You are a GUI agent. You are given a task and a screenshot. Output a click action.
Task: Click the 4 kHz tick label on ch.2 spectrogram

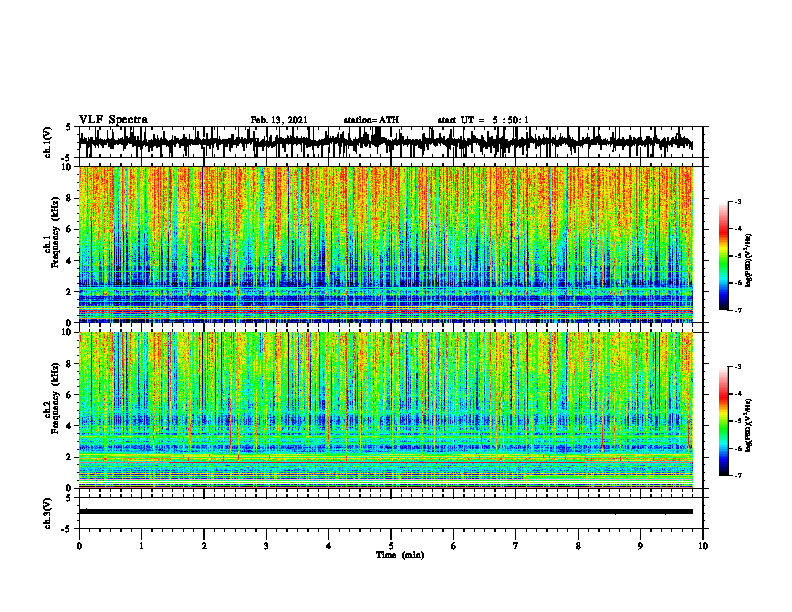70,426
